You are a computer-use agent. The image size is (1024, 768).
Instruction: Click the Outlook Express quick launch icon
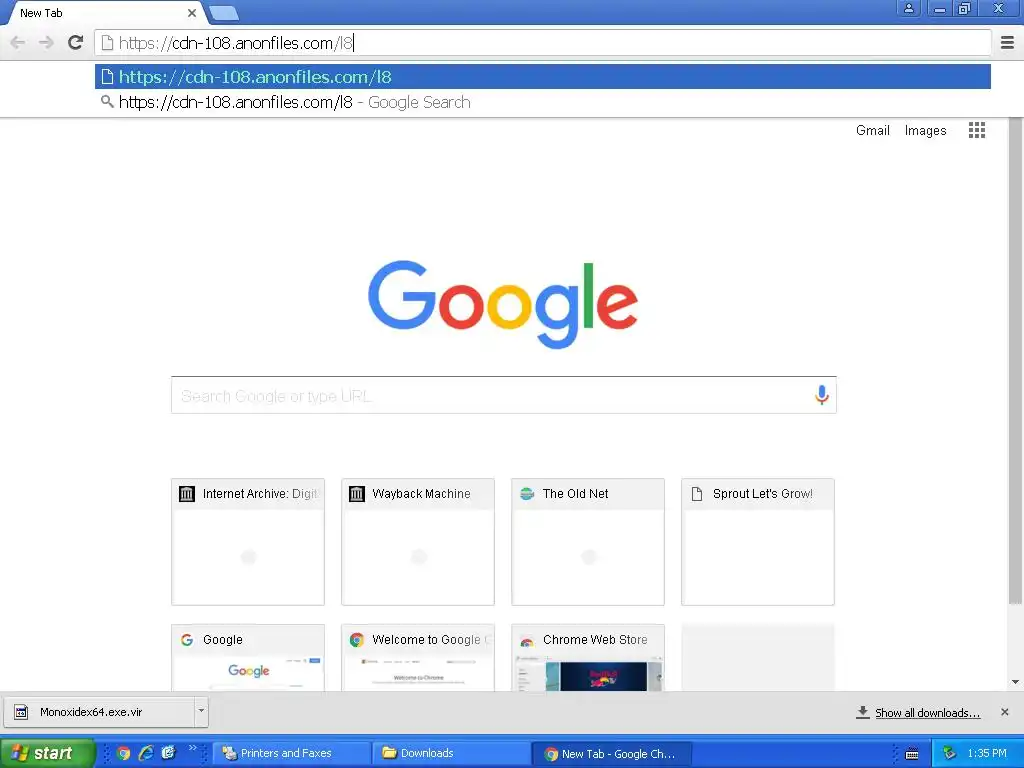pos(168,753)
